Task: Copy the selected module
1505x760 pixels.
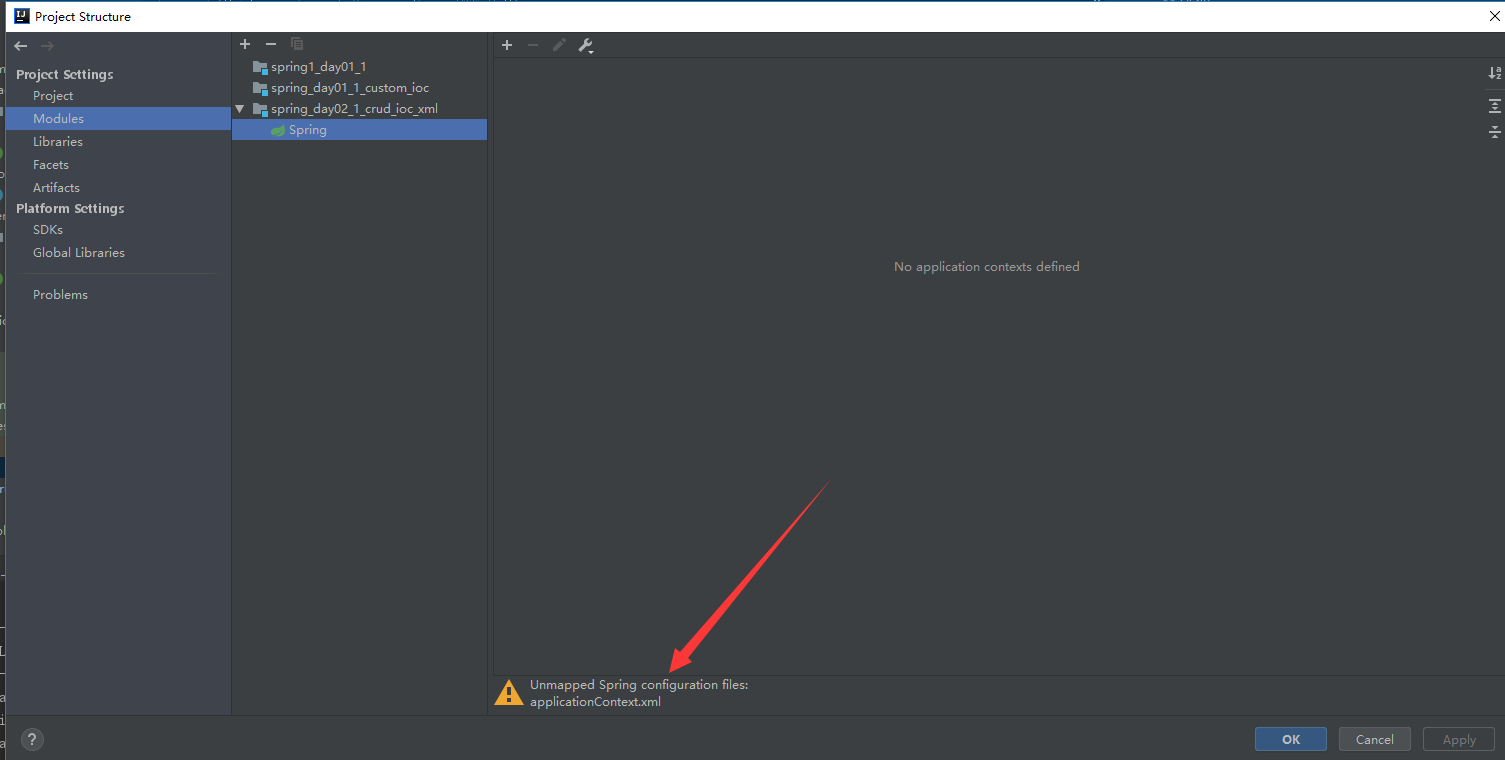Action: point(297,44)
